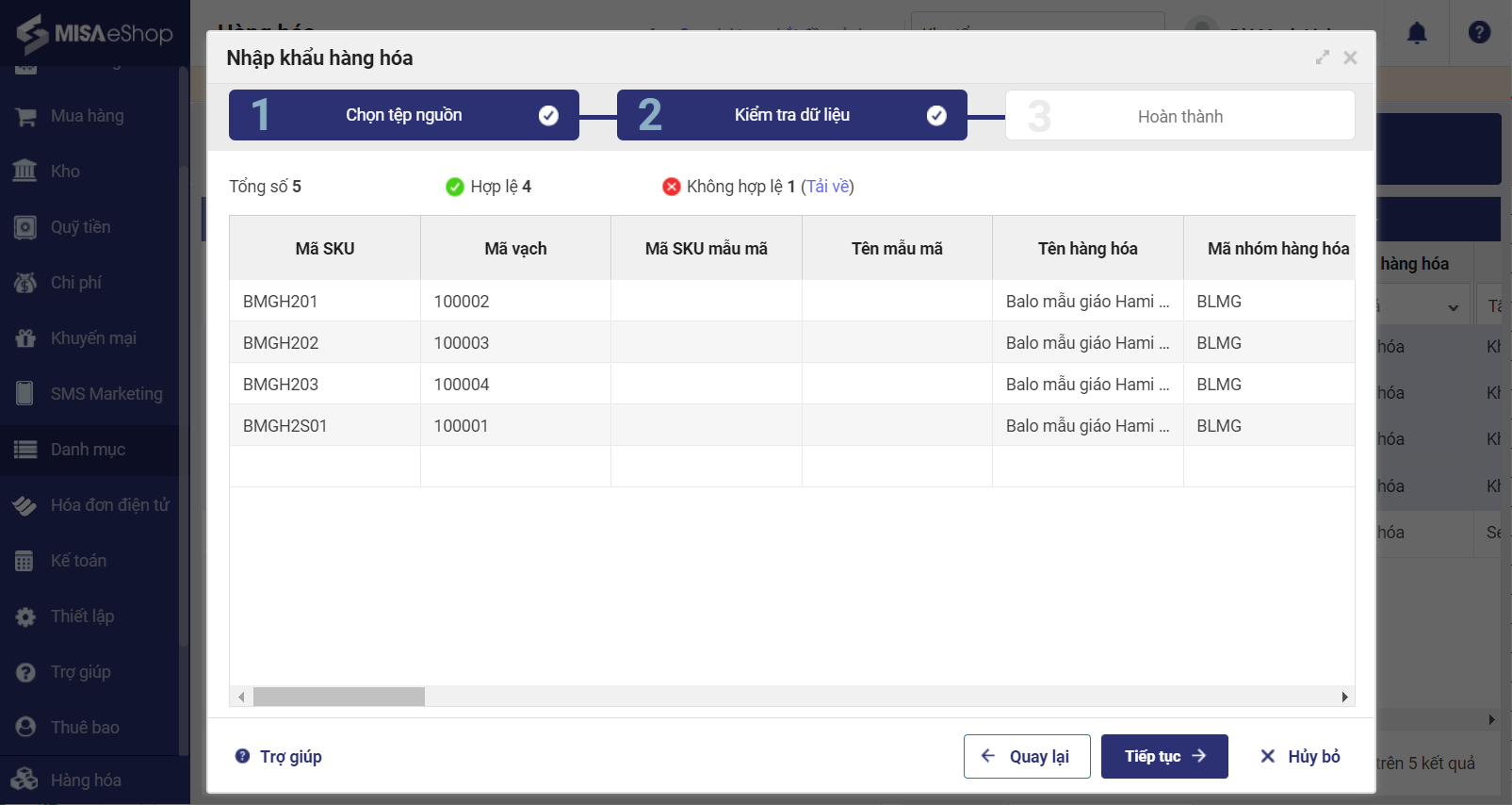Open the Quỹ tiền menu
The width and height of the screenshot is (1512, 805).
[80, 227]
